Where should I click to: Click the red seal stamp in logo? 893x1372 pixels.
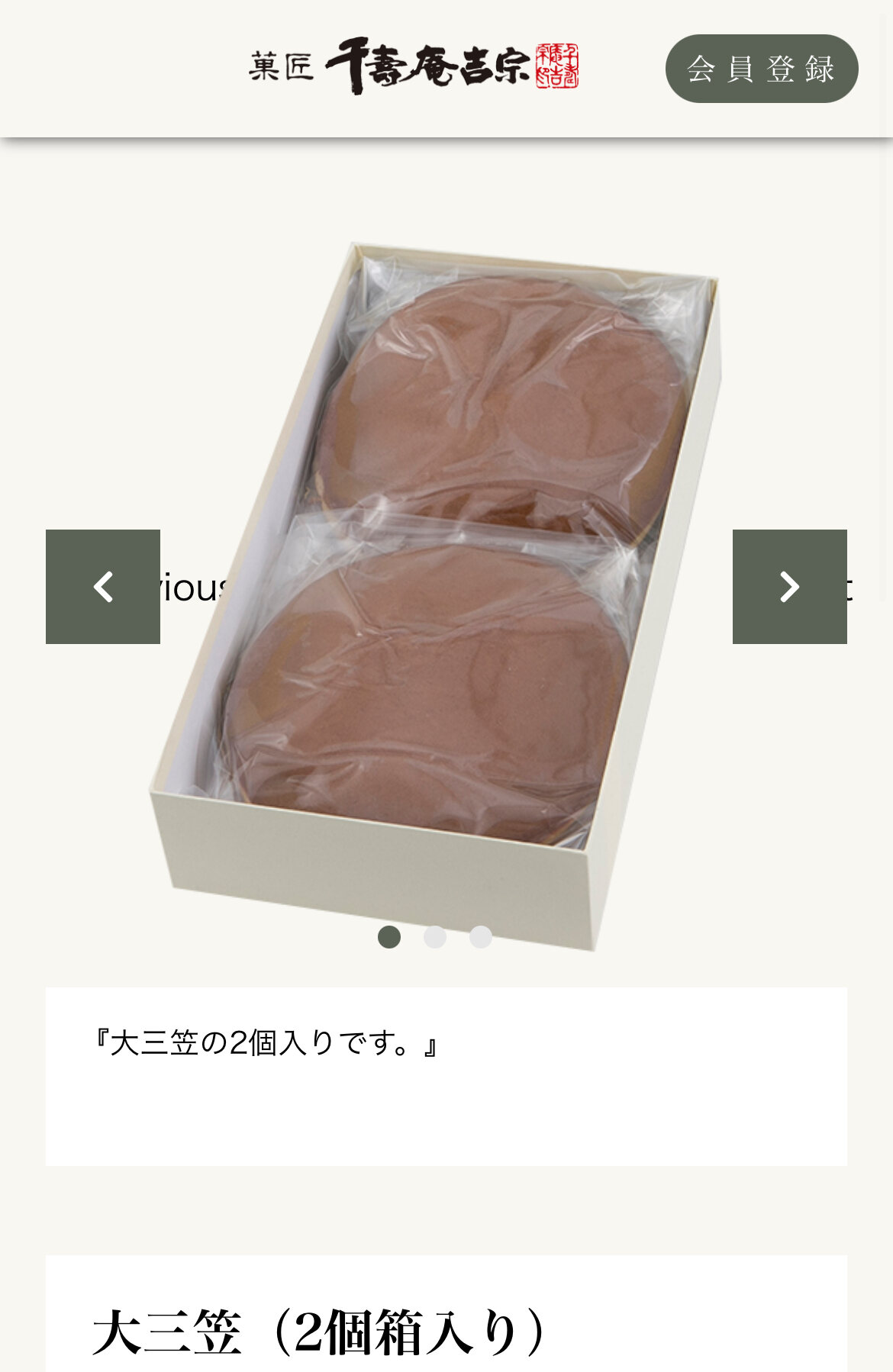(557, 66)
